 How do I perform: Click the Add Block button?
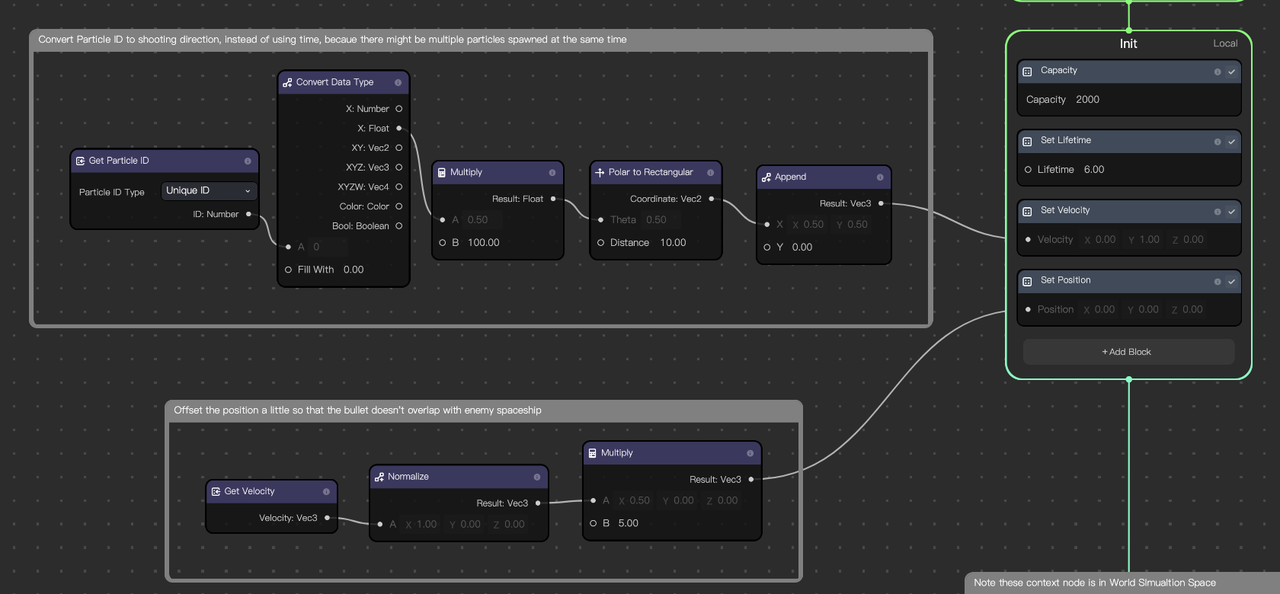(x=1128, y=352)
